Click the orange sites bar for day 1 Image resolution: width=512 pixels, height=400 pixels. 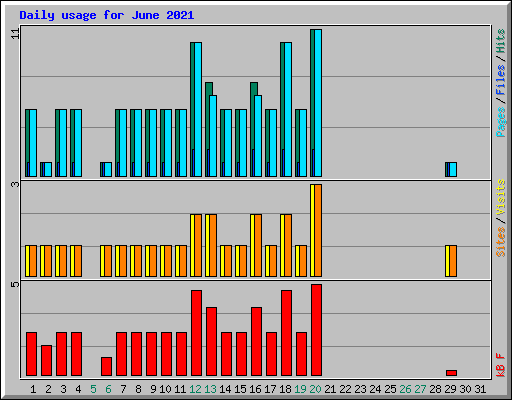(x=33, y=261)
